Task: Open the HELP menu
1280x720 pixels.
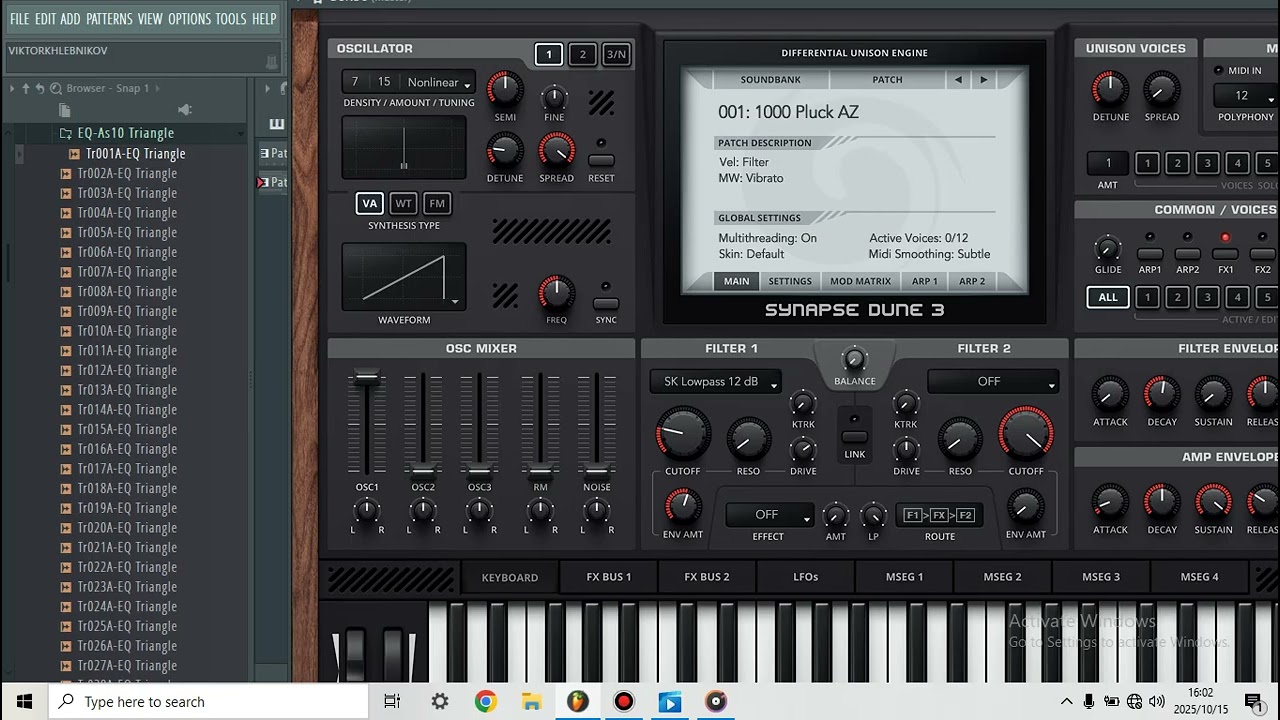Action: (x=264, y=19)
